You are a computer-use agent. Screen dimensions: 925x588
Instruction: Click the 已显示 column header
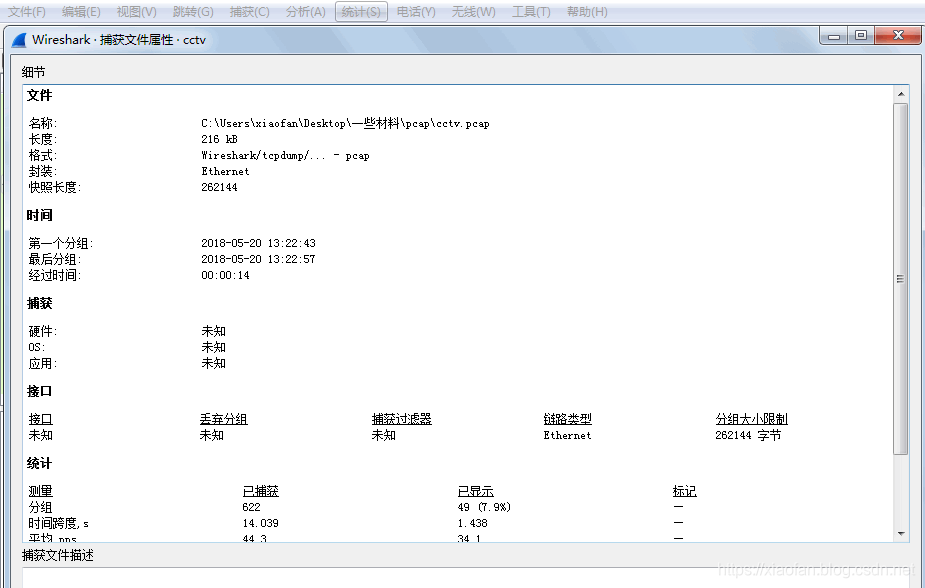coord(475,491)
